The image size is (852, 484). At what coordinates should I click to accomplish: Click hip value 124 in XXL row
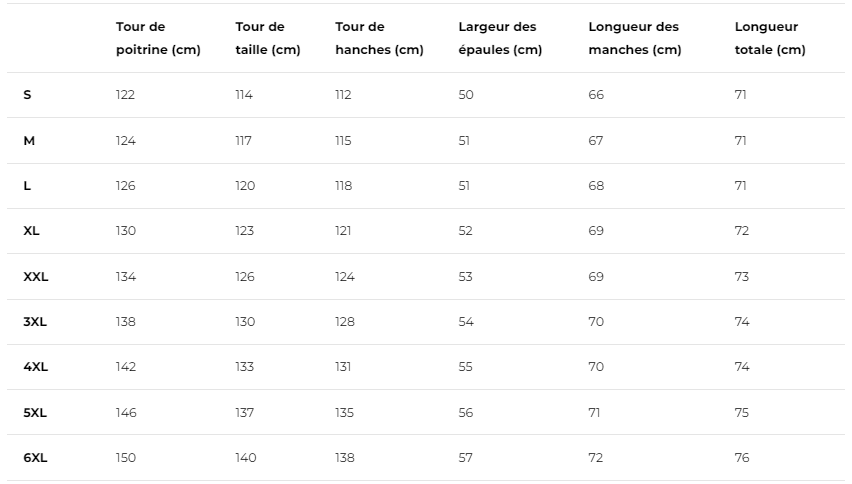344,276
